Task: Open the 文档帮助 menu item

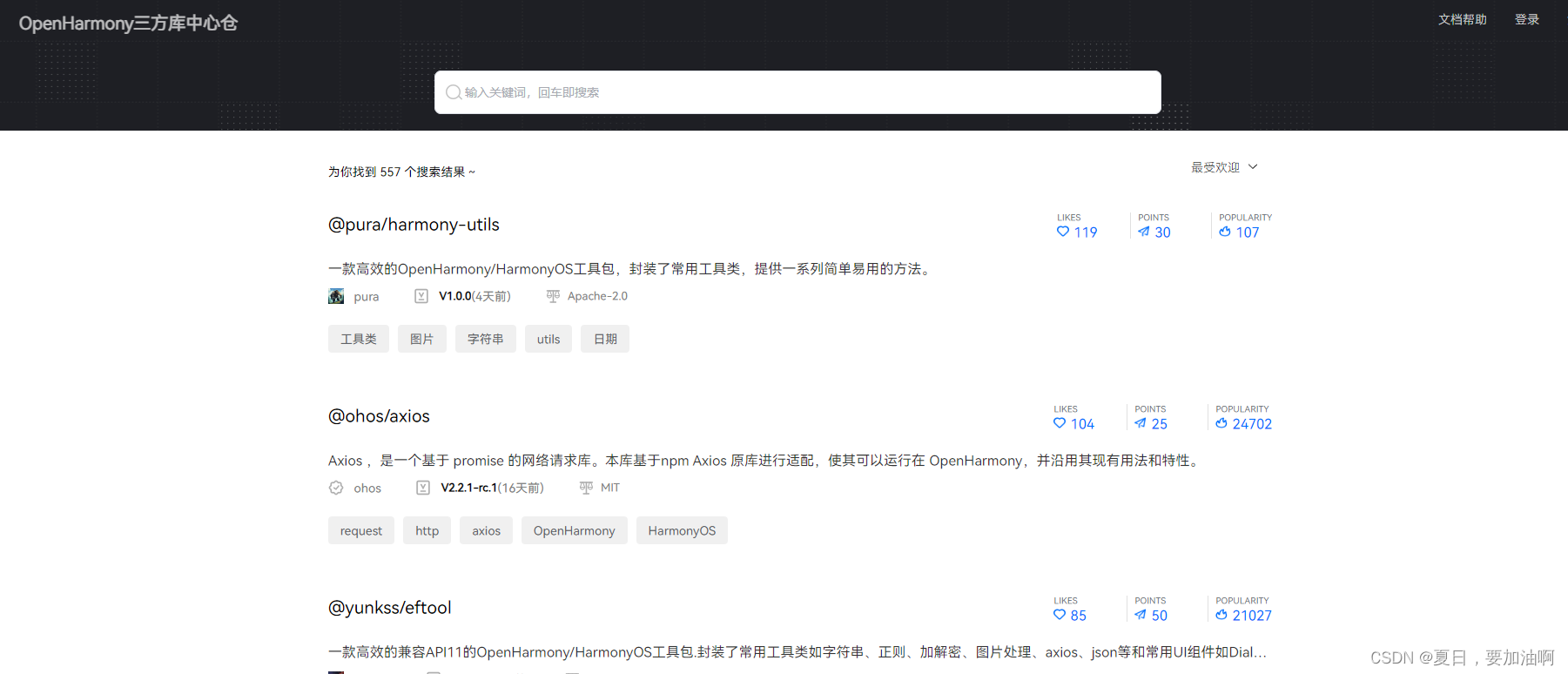Action: pyautogui.click(x=1463, y=19)
